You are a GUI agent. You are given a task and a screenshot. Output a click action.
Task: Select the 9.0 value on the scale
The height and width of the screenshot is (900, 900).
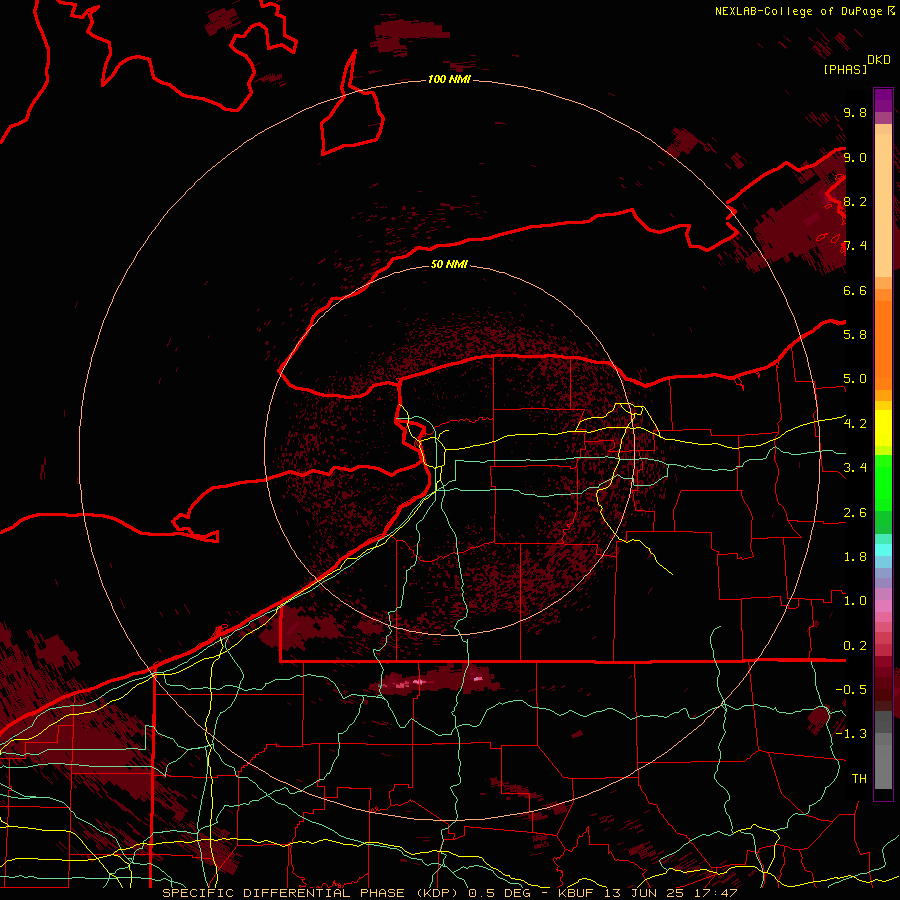pyautogui.click(x=855, y=157)
